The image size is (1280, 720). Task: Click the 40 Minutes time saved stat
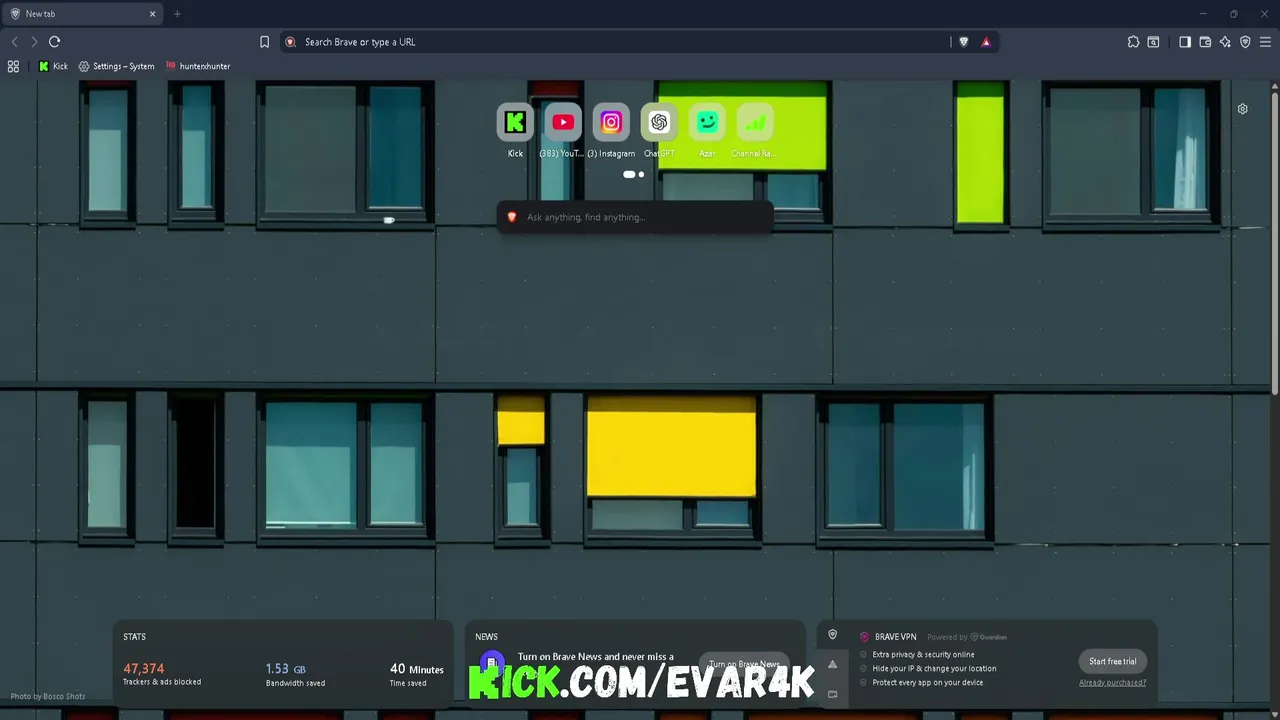pyautogui.click(x=416, y=674)
